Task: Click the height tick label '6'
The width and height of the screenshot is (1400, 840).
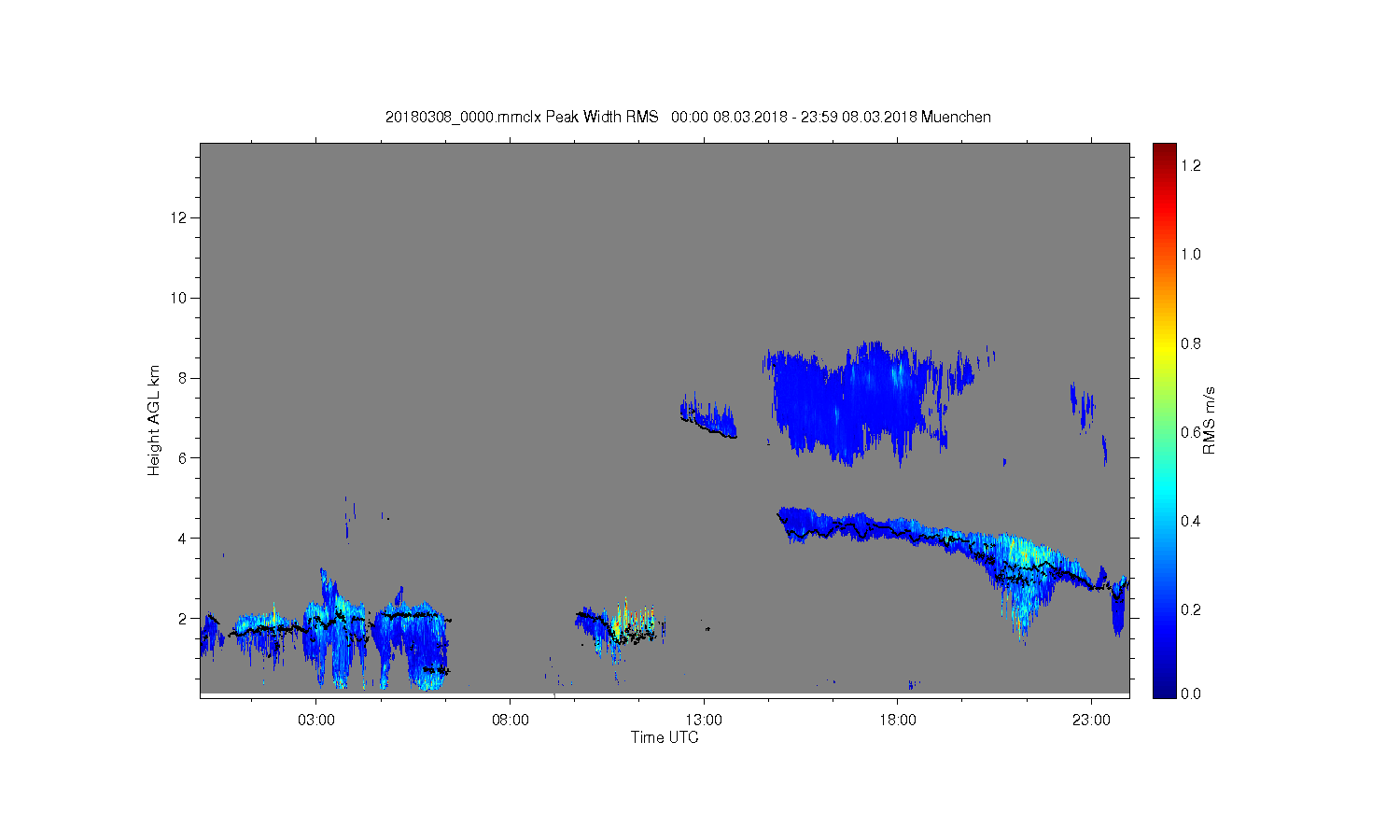Action: pos(184,457)
